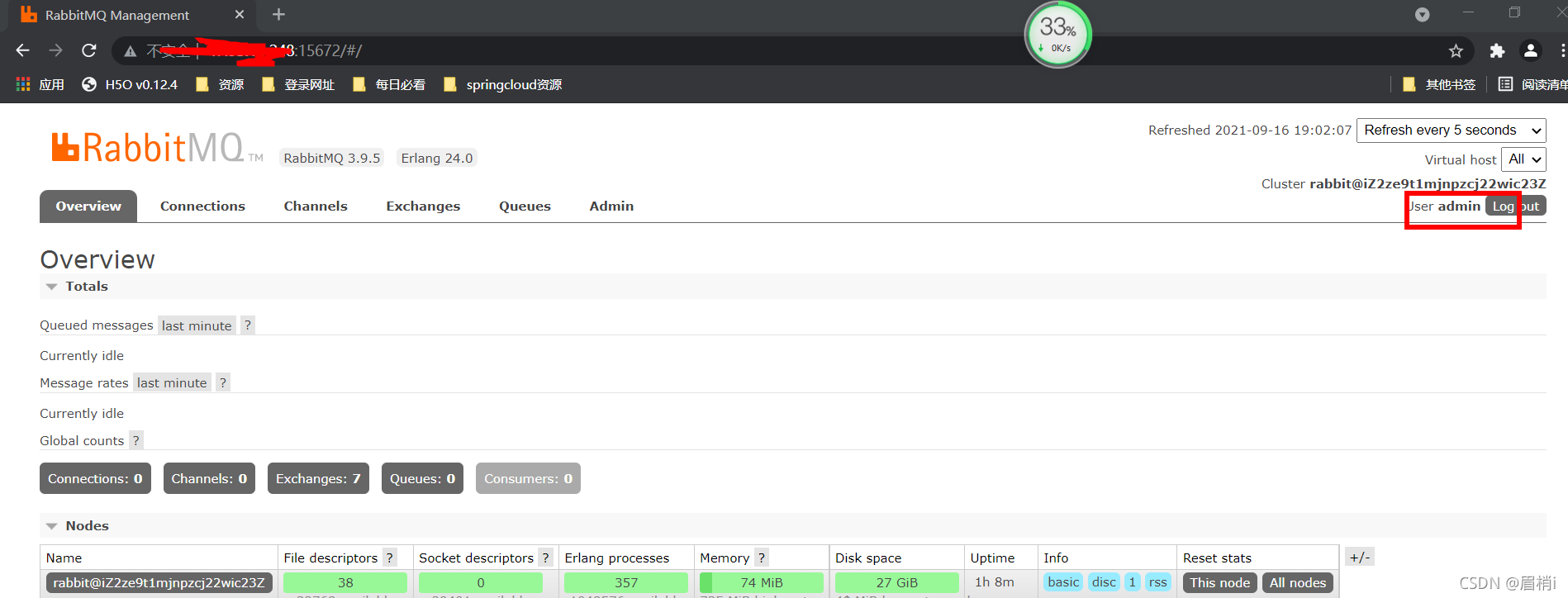Open the 其他书签 bookmark folder
The image size is (1568, 598).
coord(1439,84)
